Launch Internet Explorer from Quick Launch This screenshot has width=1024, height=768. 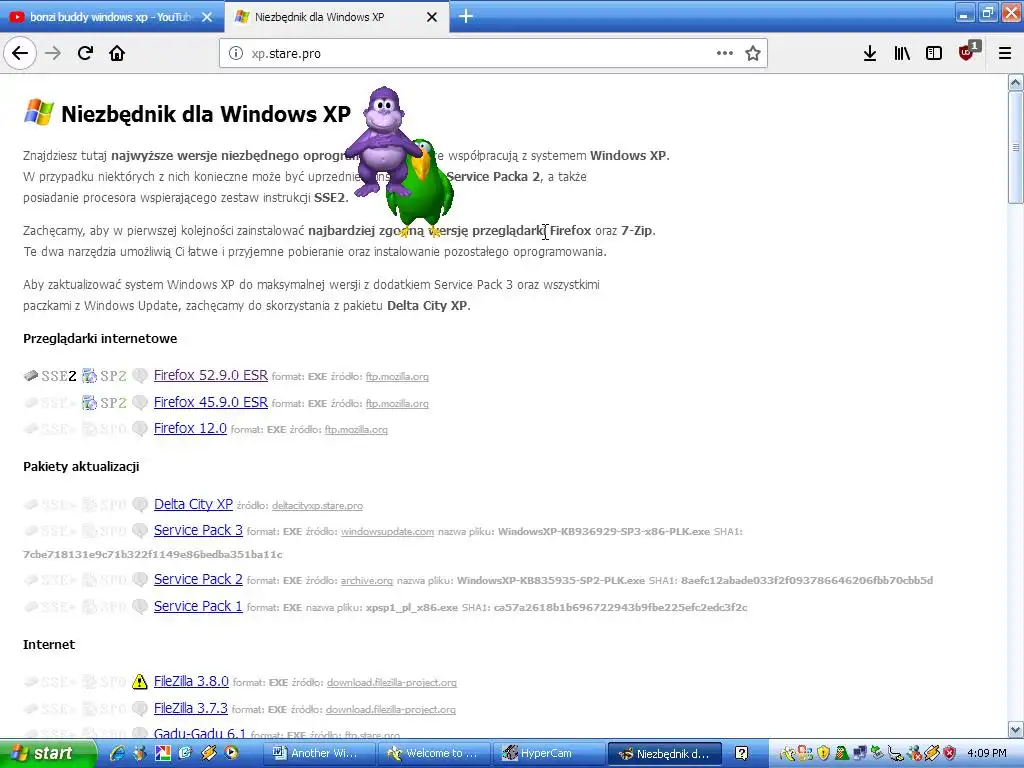(x=118, y=753)
